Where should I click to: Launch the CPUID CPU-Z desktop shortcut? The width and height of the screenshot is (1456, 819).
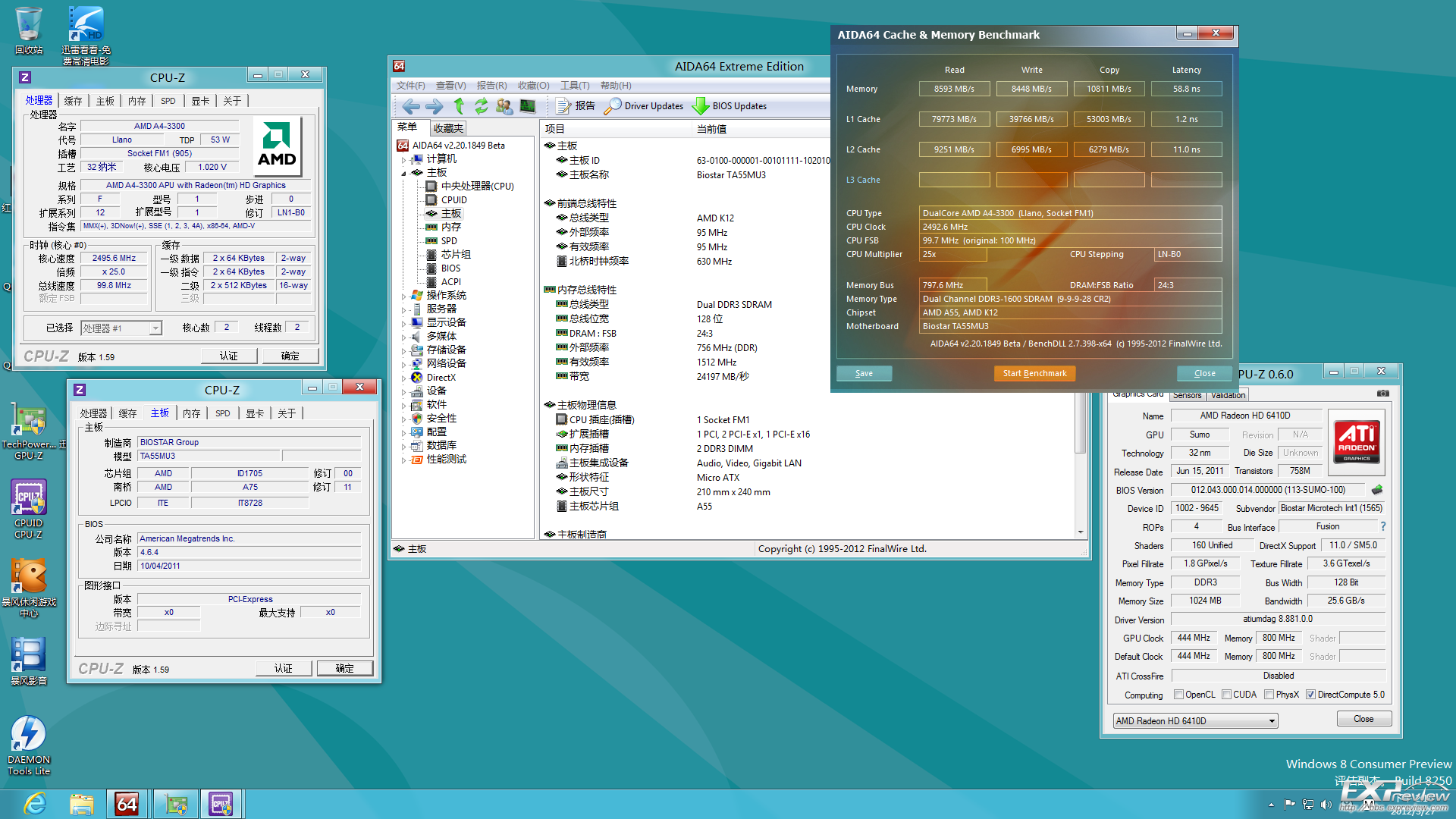29,509
